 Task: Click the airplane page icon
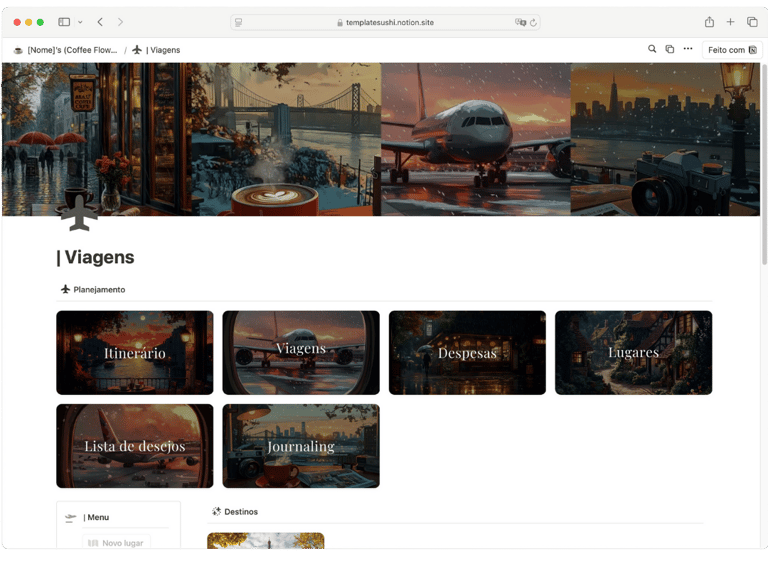pyautogui.click(x=79, y=213)
